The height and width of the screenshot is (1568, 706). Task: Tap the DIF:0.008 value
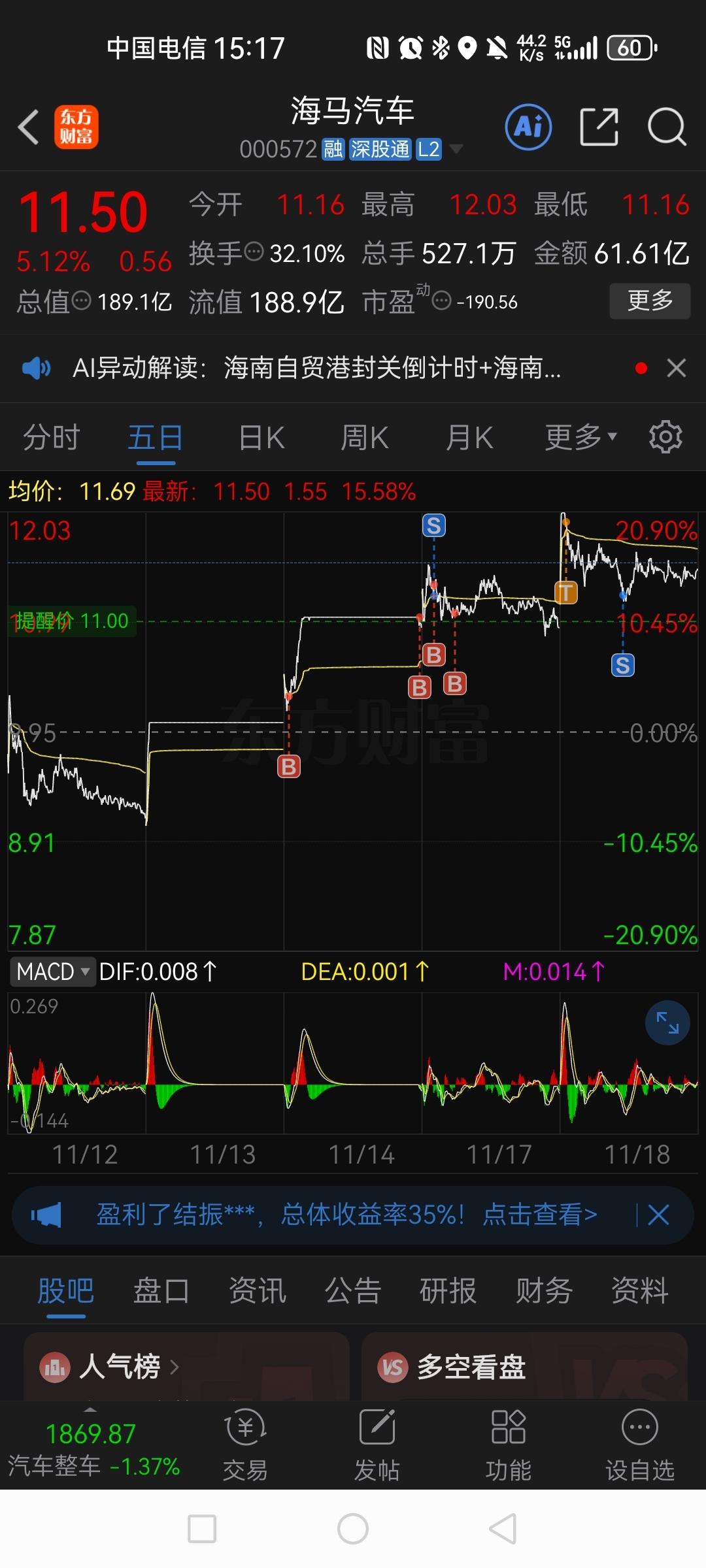(x=157, y=972)
